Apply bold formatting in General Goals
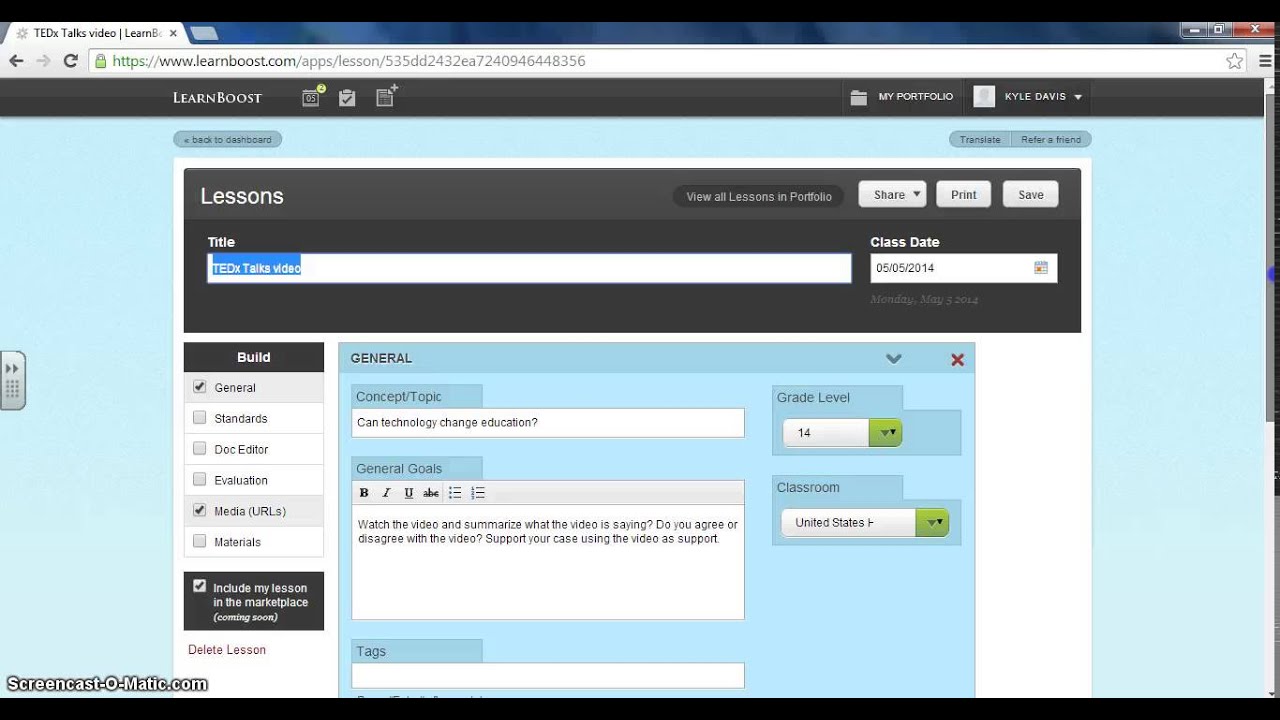 click(364, 493)
